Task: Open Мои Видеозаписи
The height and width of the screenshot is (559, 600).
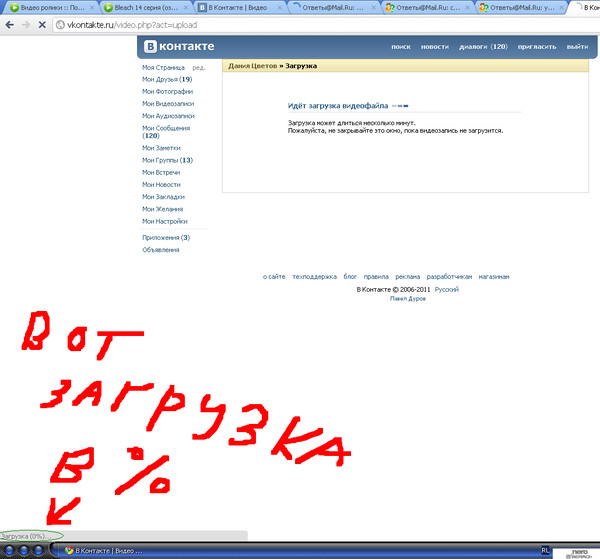Action: [168, 104]
